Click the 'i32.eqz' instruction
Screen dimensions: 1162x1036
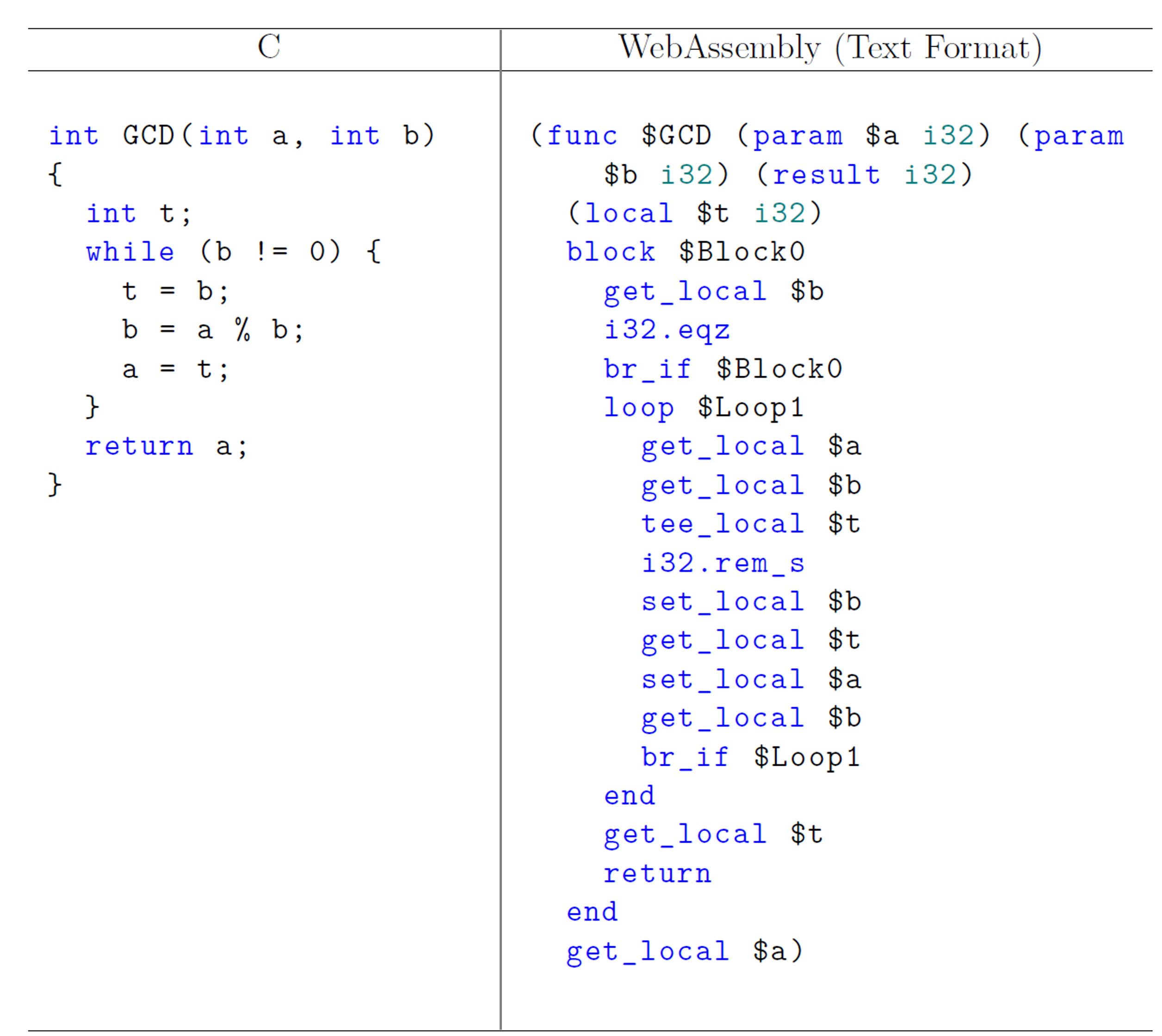point(667,331)
